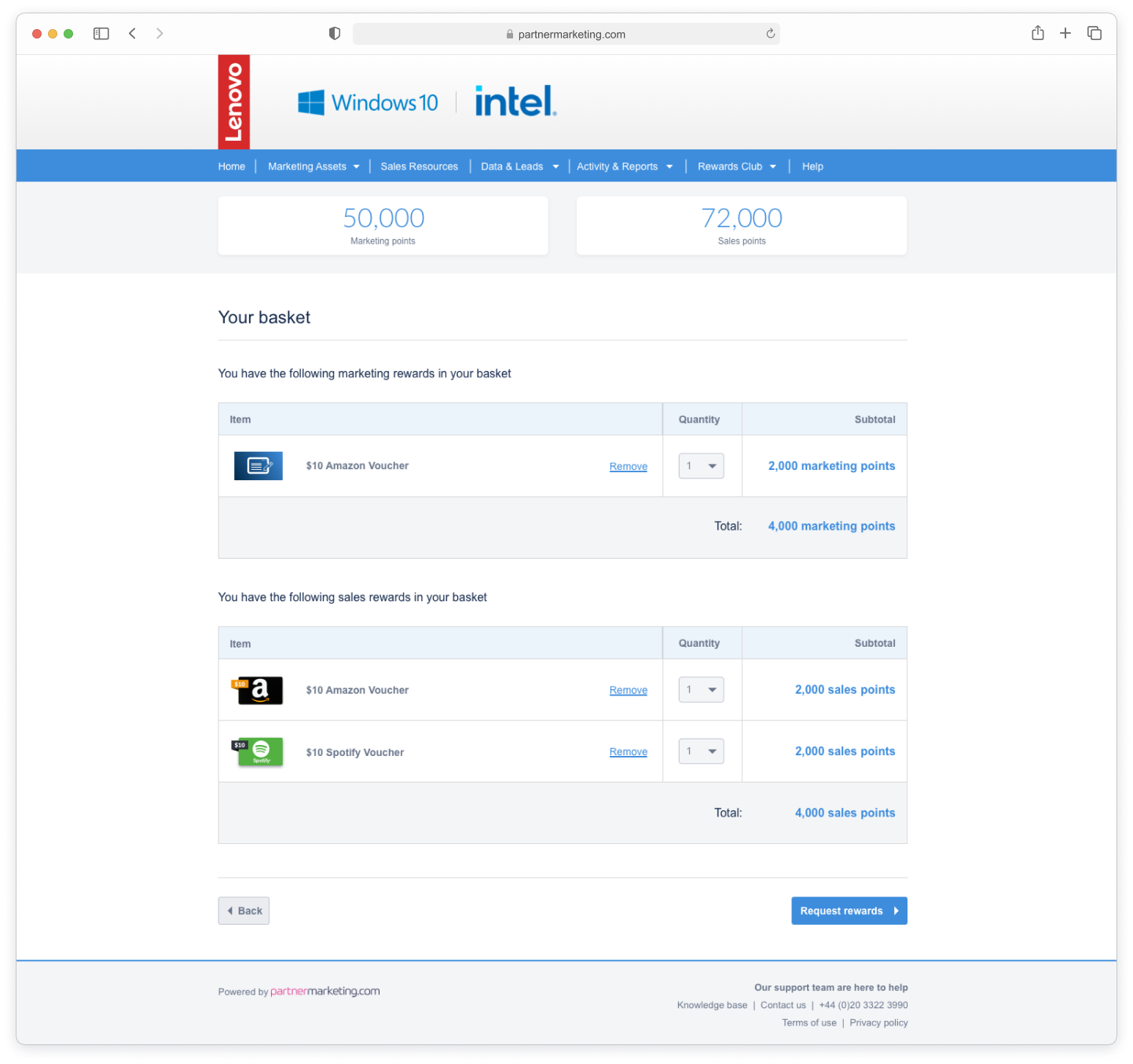Go back using the browser back arrow
Screen dimensions: 1133x1064
point(133,34)
